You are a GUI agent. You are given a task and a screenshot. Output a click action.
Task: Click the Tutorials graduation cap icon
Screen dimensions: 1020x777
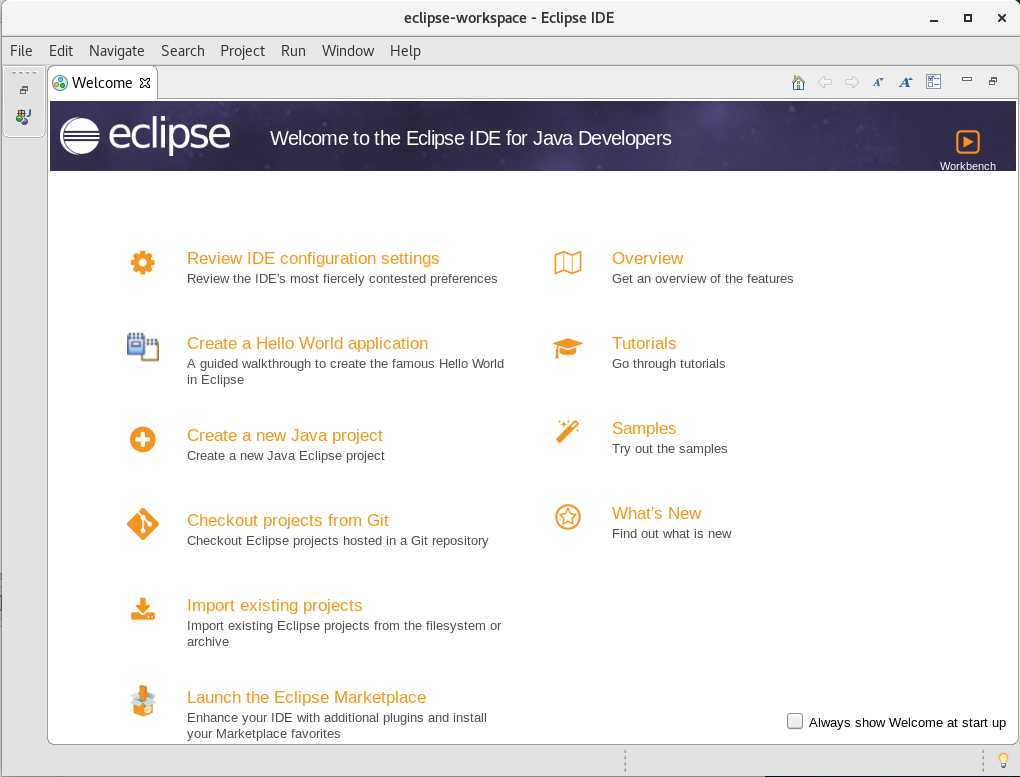[568, 348]
